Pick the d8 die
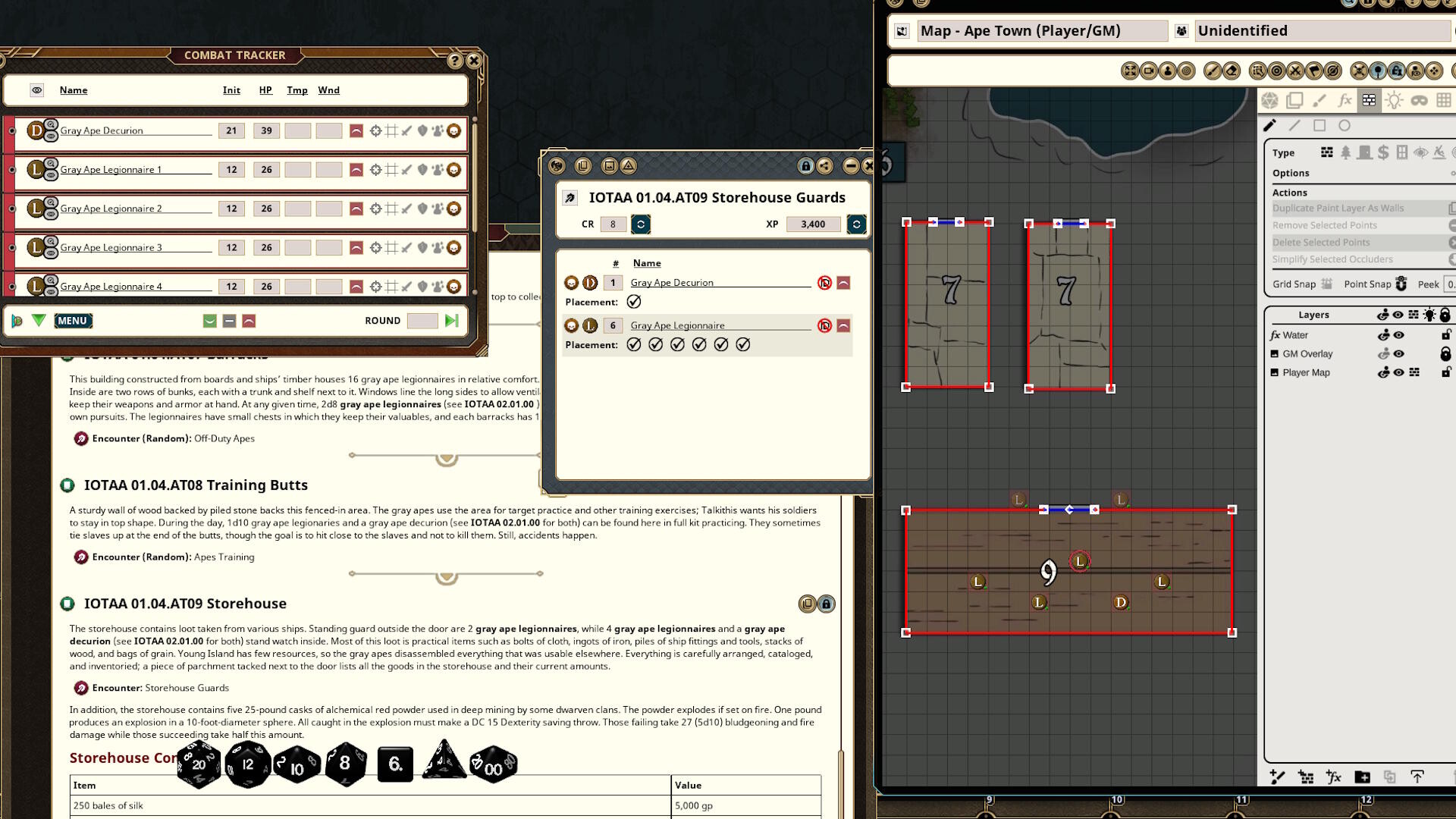Screen dimensions: 1456x819 click(x=346, y=764)
